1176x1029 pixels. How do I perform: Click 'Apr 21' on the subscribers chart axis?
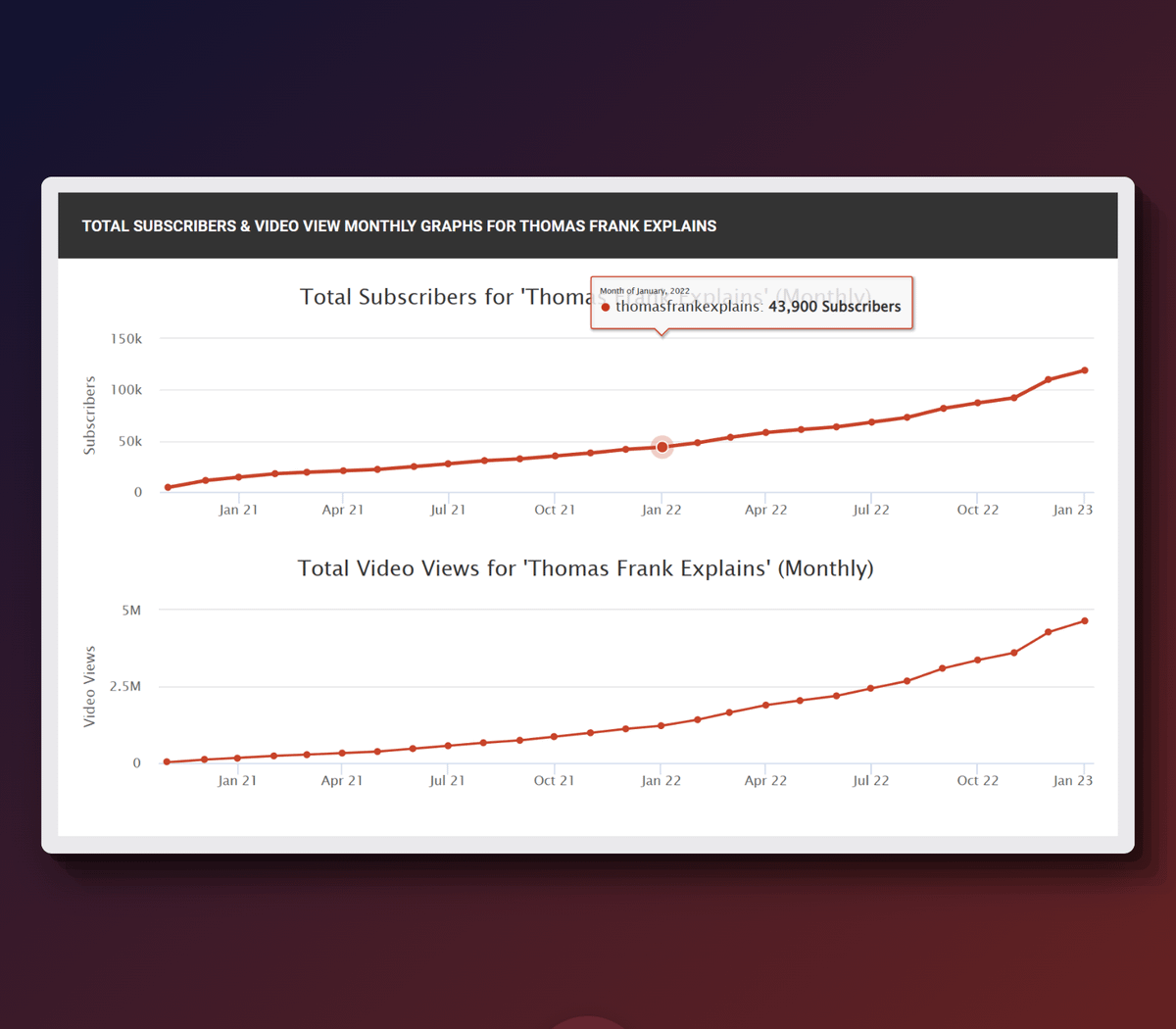click(x=343, y=510)
